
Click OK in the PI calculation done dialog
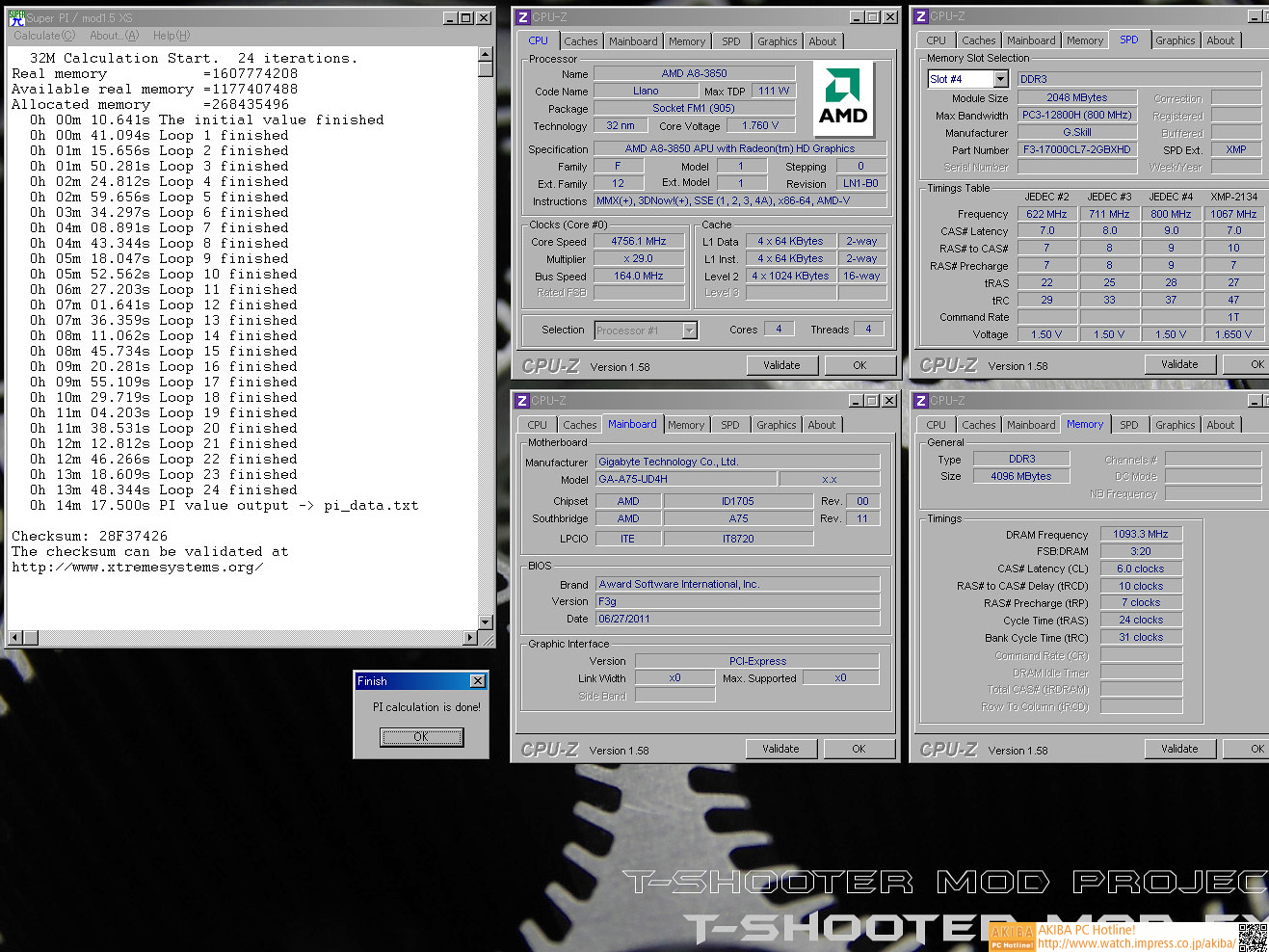click(421, 737)
